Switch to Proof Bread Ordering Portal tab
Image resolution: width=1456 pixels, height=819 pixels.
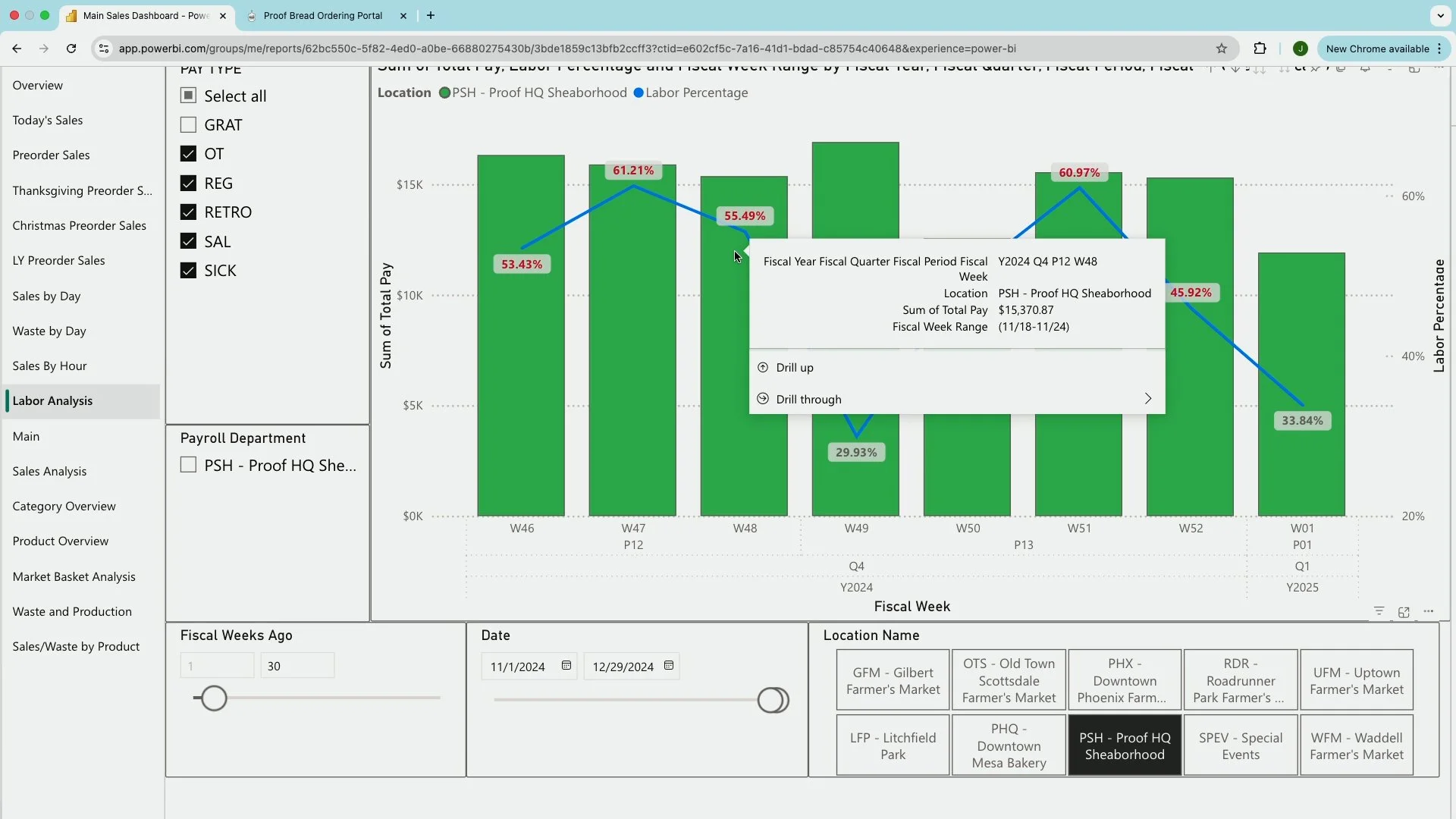coord(322,15)
